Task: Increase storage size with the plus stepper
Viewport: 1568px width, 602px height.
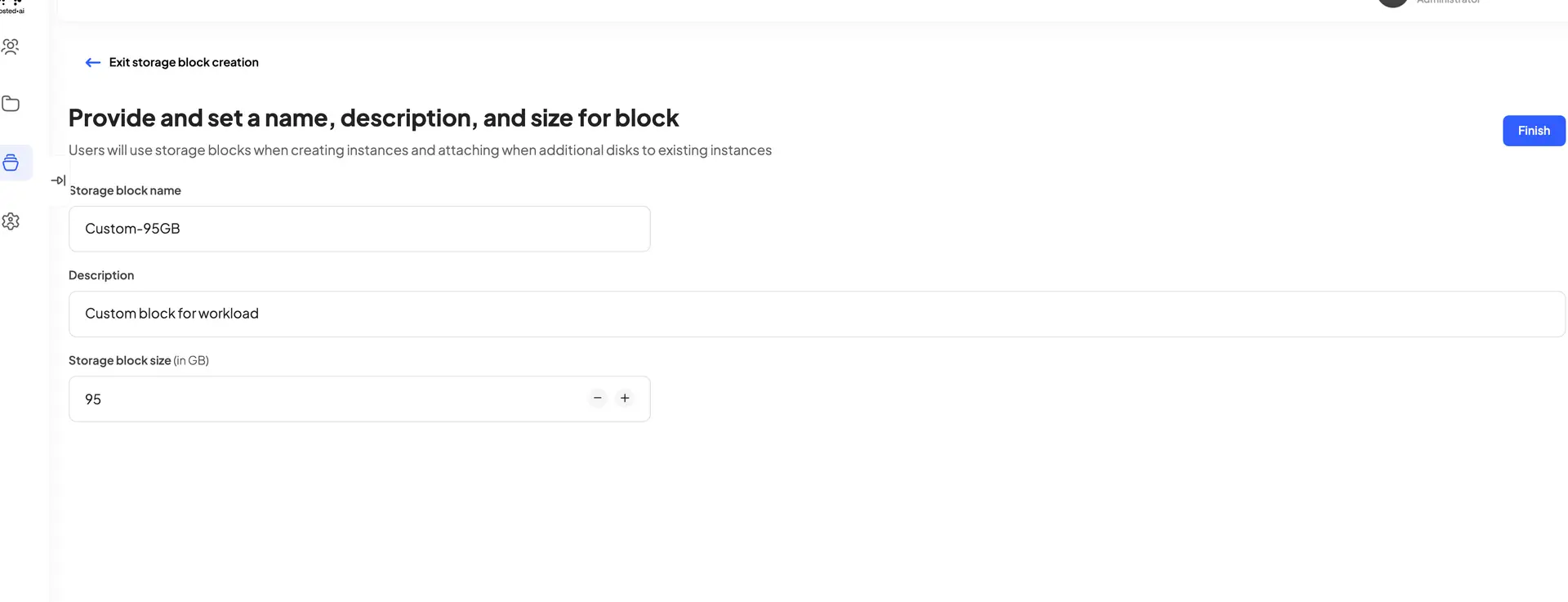Action: [625, 398]
